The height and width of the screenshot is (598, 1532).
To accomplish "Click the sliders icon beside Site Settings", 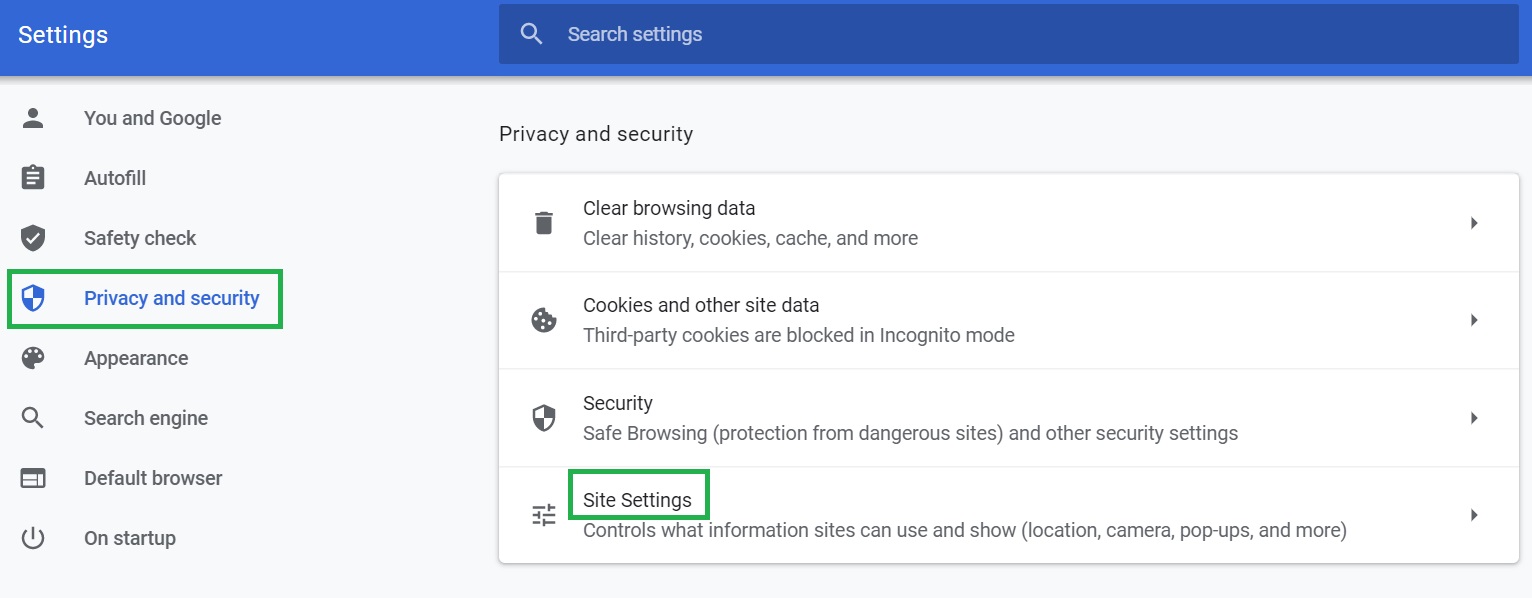I will [544, 515].
